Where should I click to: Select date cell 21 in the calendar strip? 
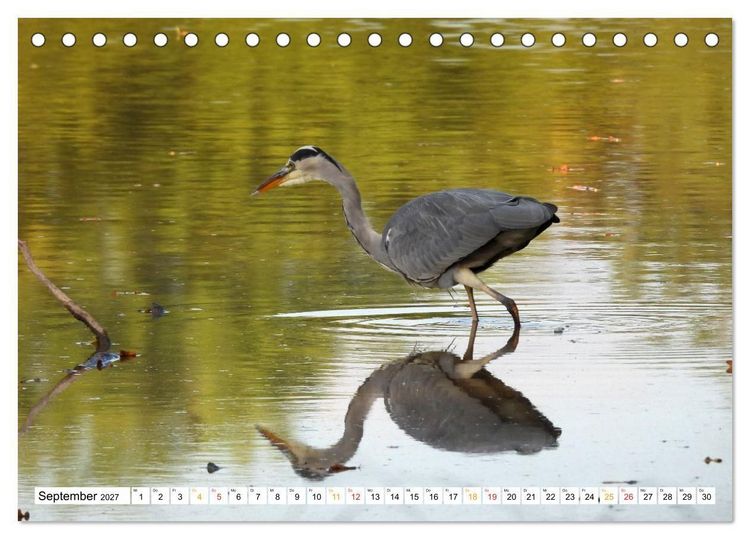click(x=531, y=496)
